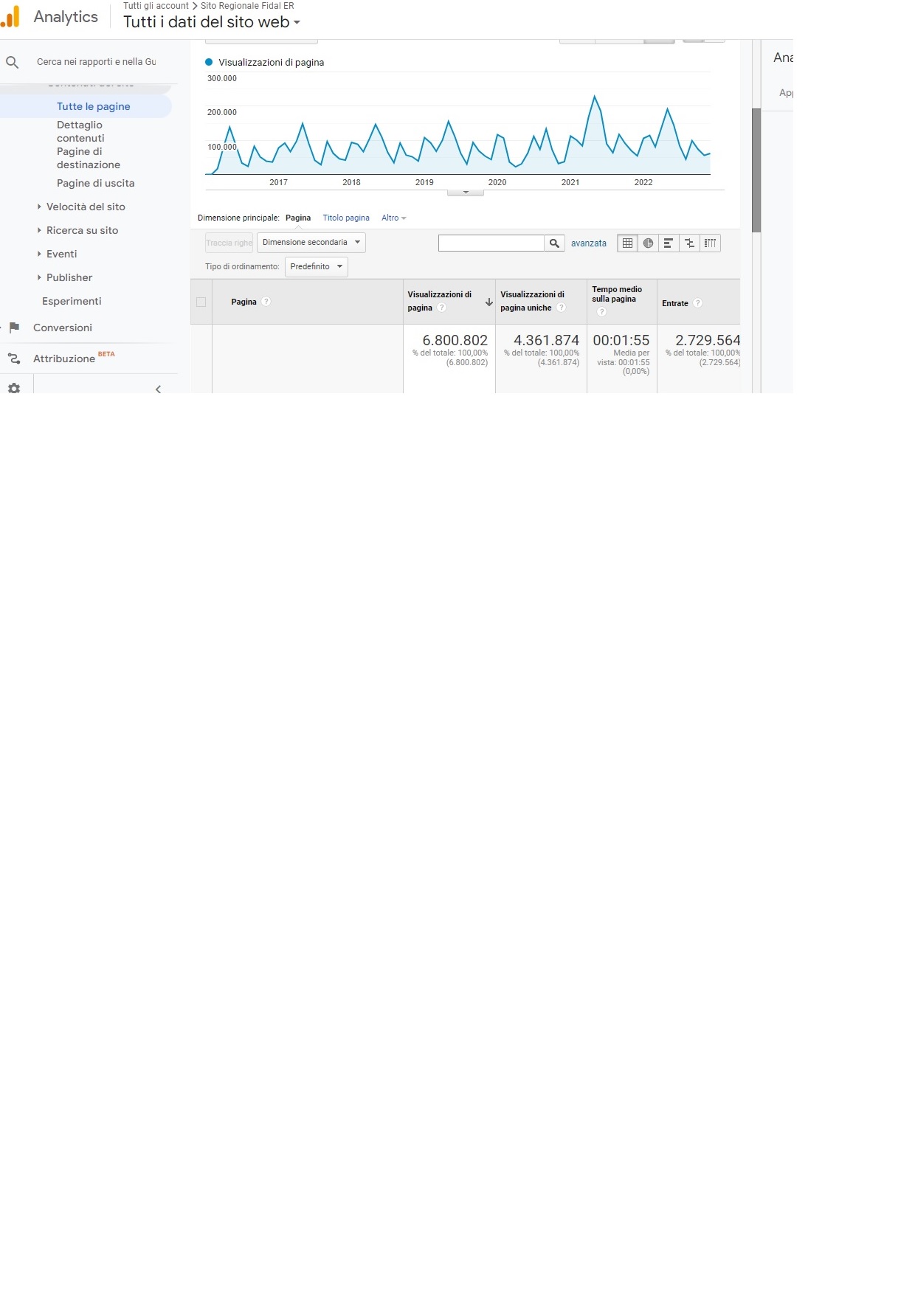Switch to Titolo pagina dimension
The height and width of the screenshot is (1316, 915).
click(x=345, y=218)
